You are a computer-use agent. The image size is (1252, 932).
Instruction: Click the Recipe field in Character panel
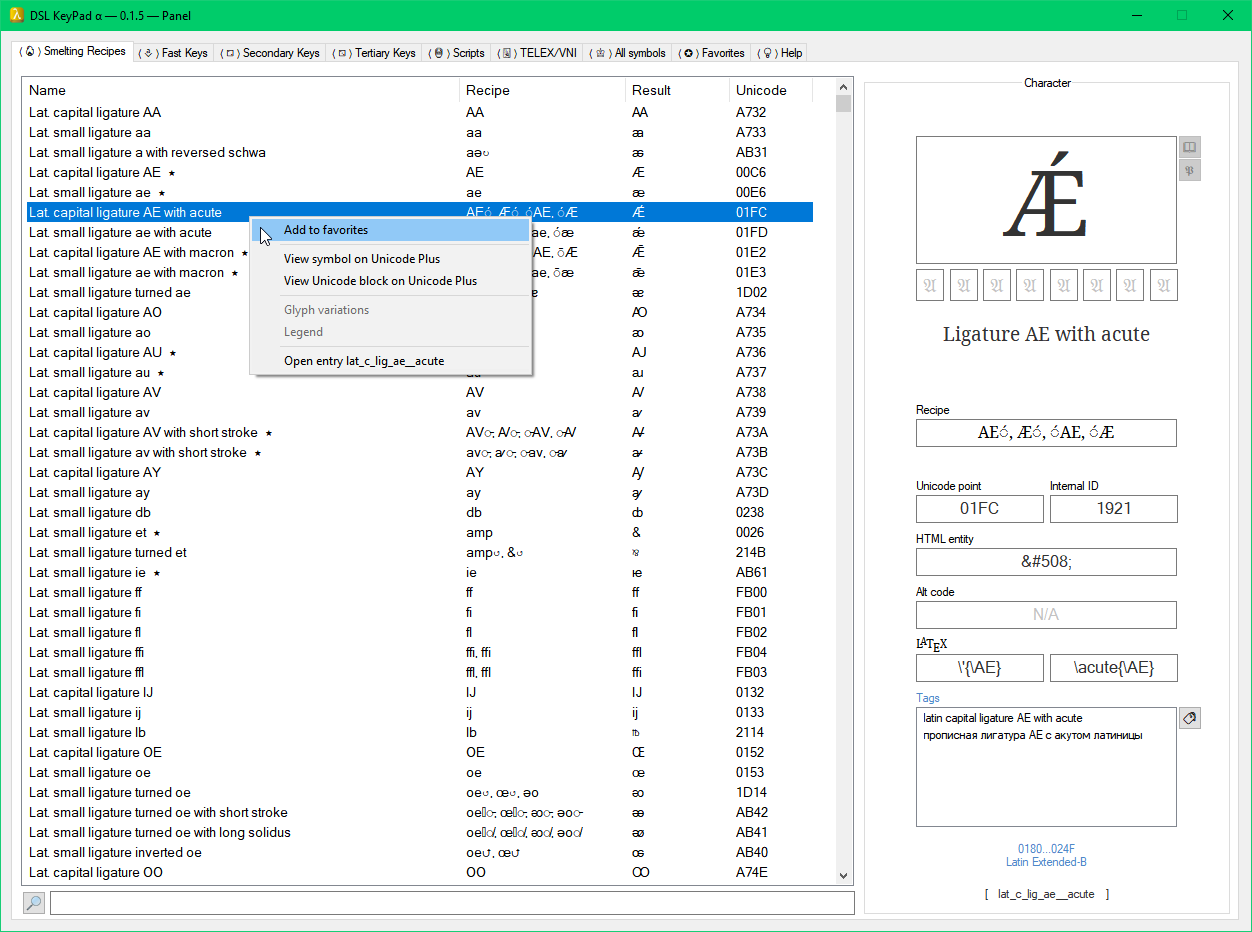1046,433
